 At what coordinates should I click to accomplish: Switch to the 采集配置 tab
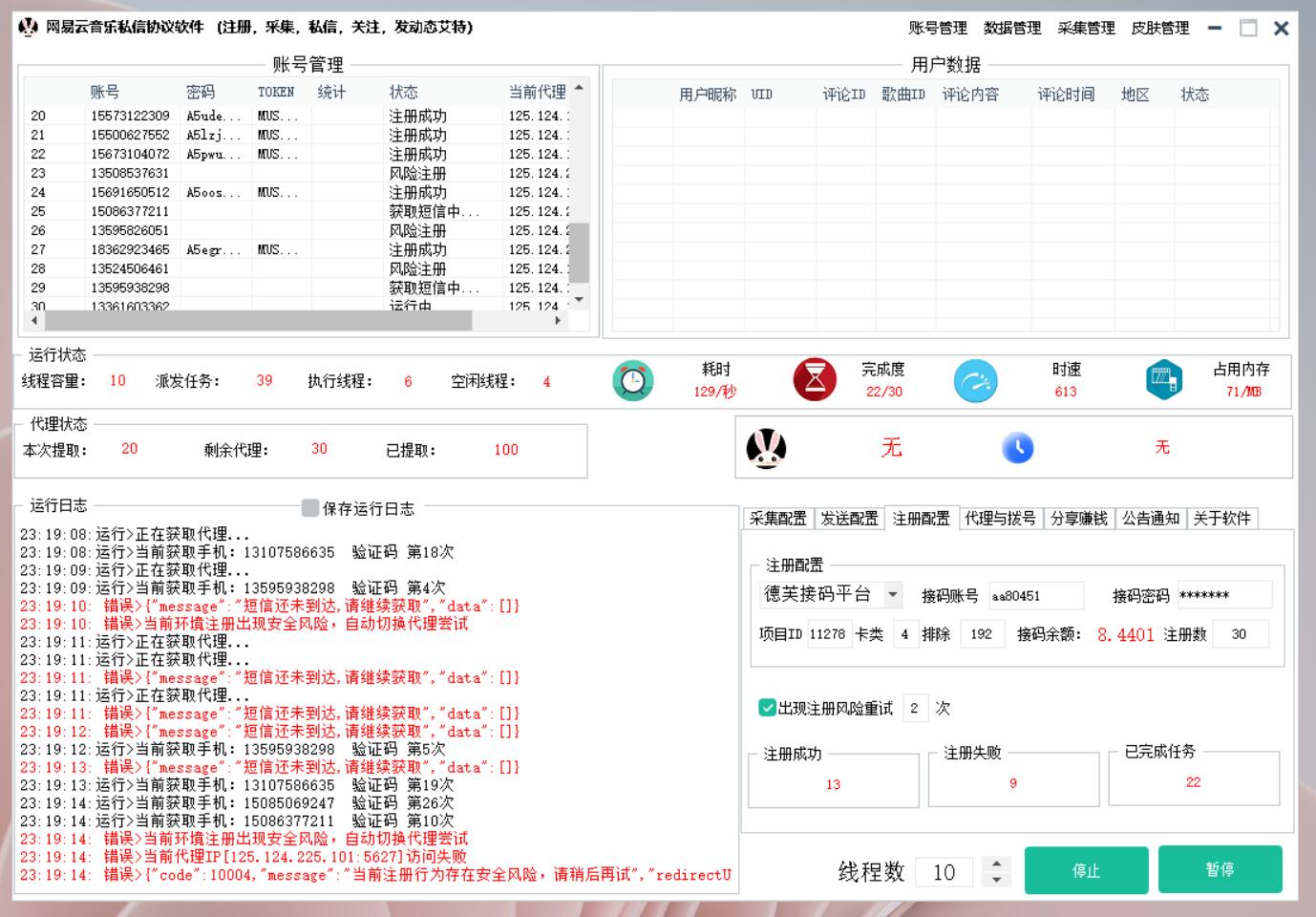pos(777,519)
